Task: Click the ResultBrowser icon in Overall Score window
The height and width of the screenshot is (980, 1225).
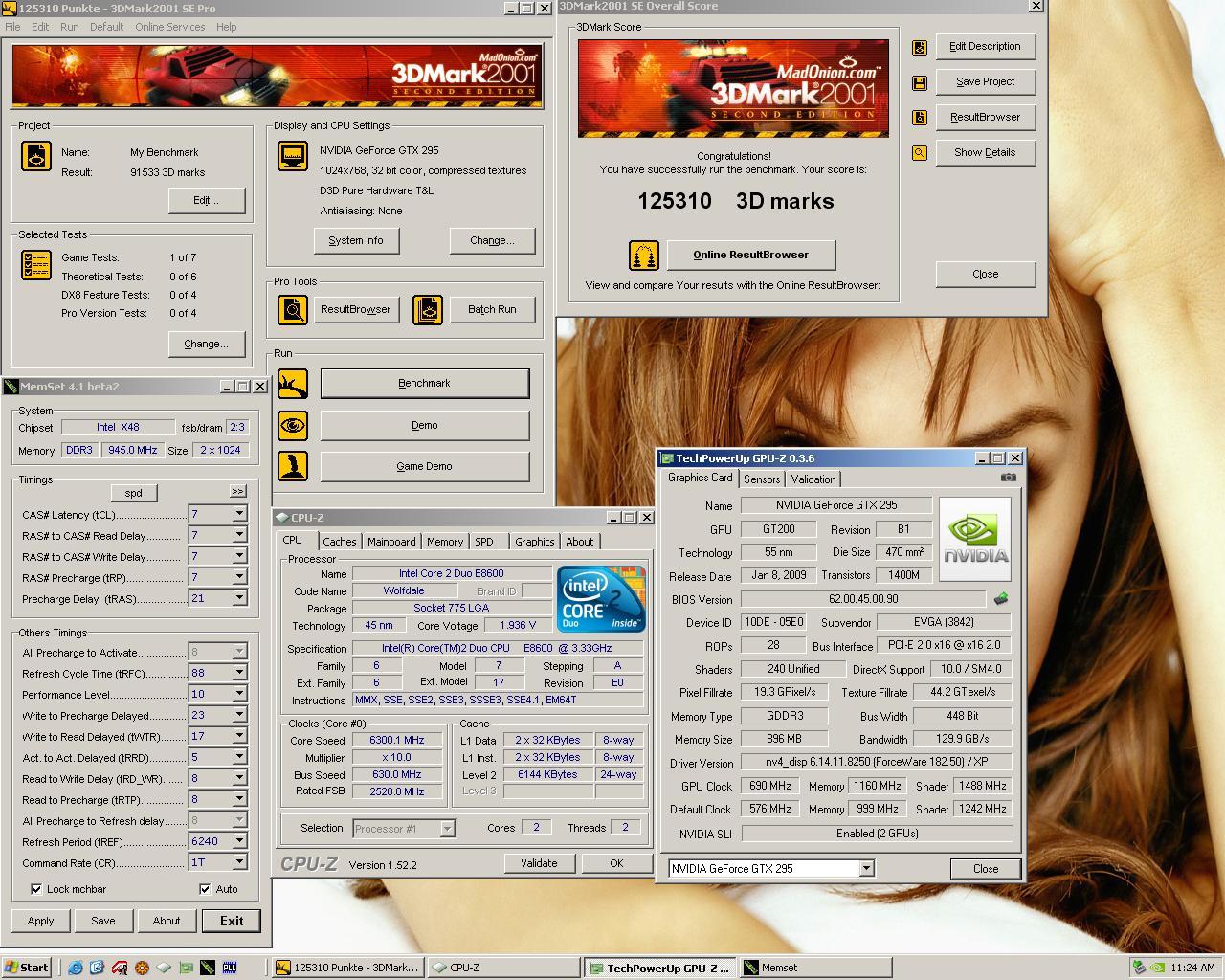Action: point(920,118)
